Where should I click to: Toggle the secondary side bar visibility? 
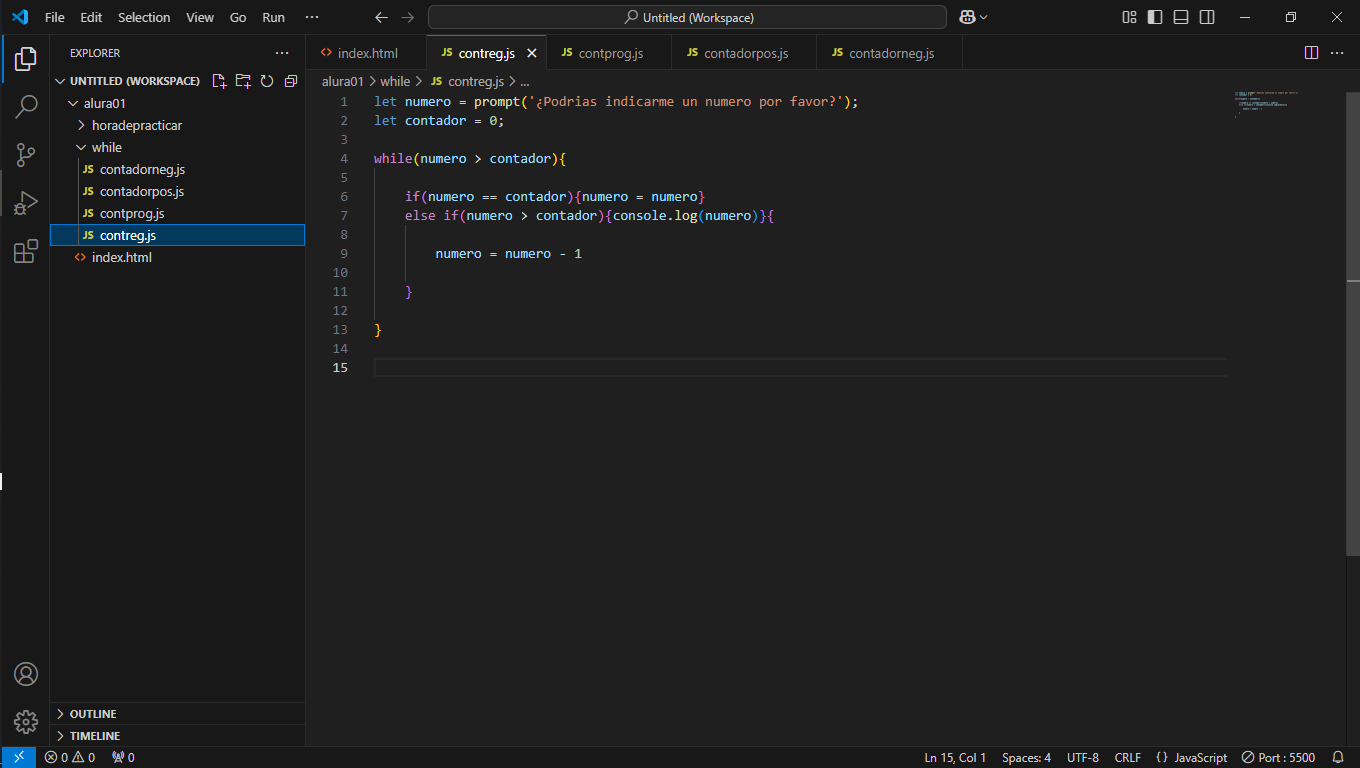point(1207,17)
